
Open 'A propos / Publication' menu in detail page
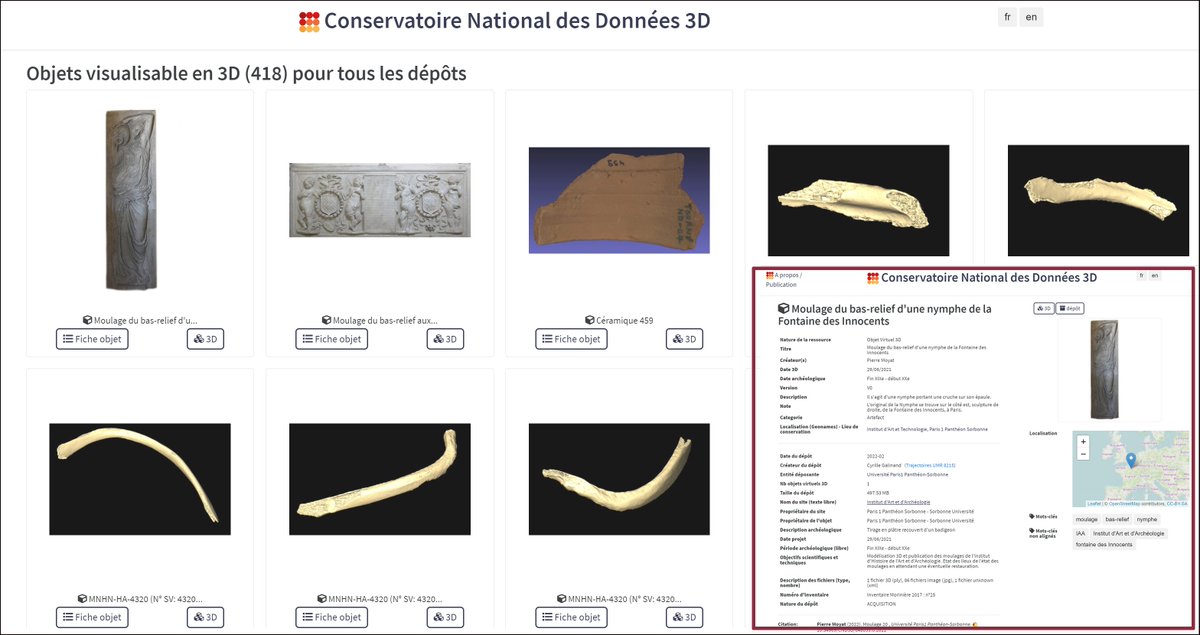(x=783, y=279)
